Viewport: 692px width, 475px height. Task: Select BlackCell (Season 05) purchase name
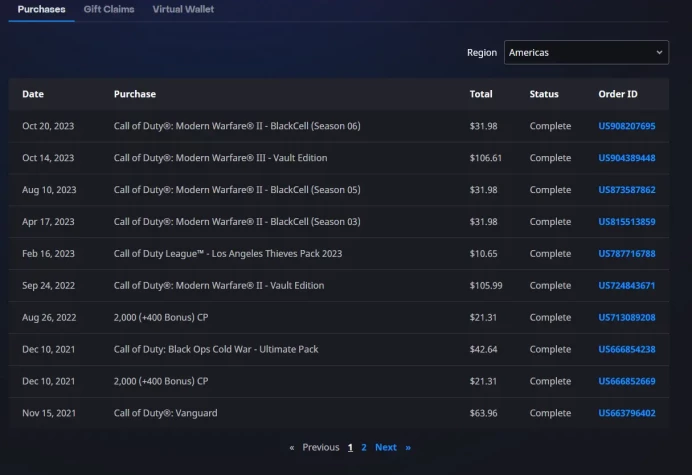[x=237, y=190]
